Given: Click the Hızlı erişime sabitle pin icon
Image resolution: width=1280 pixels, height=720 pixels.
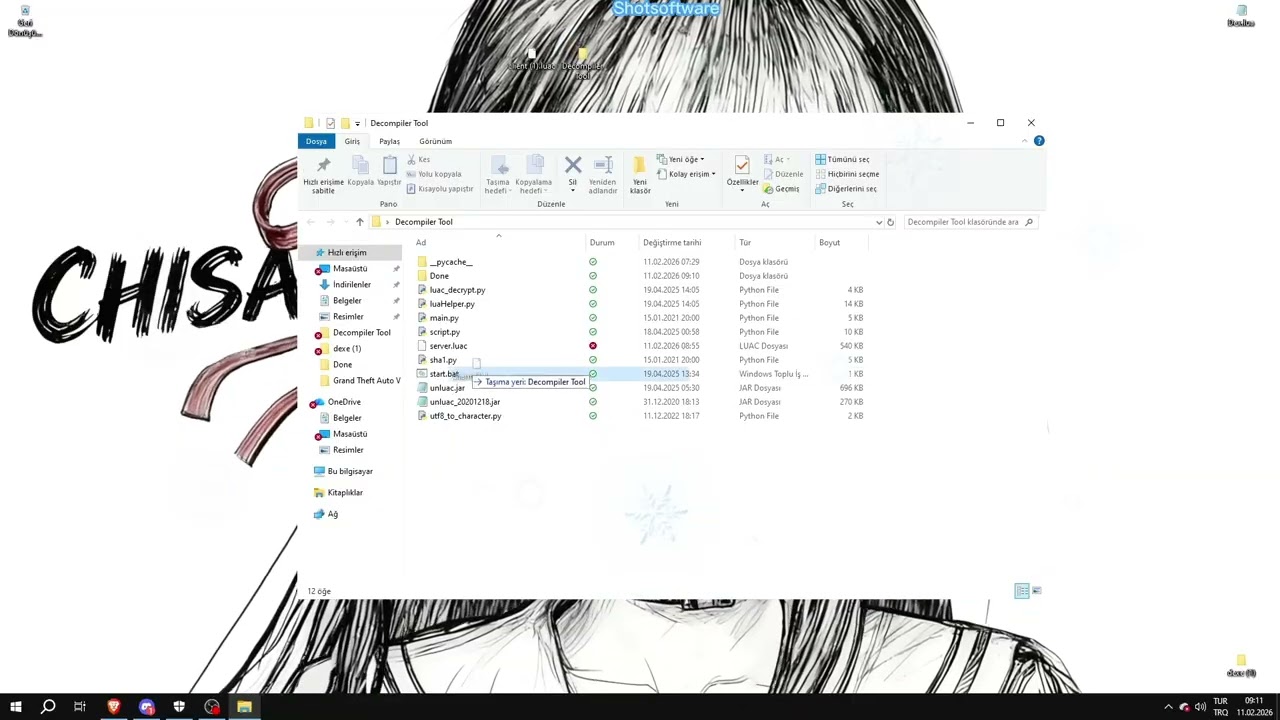Looking at the screenshot, I should coord(323,165).
